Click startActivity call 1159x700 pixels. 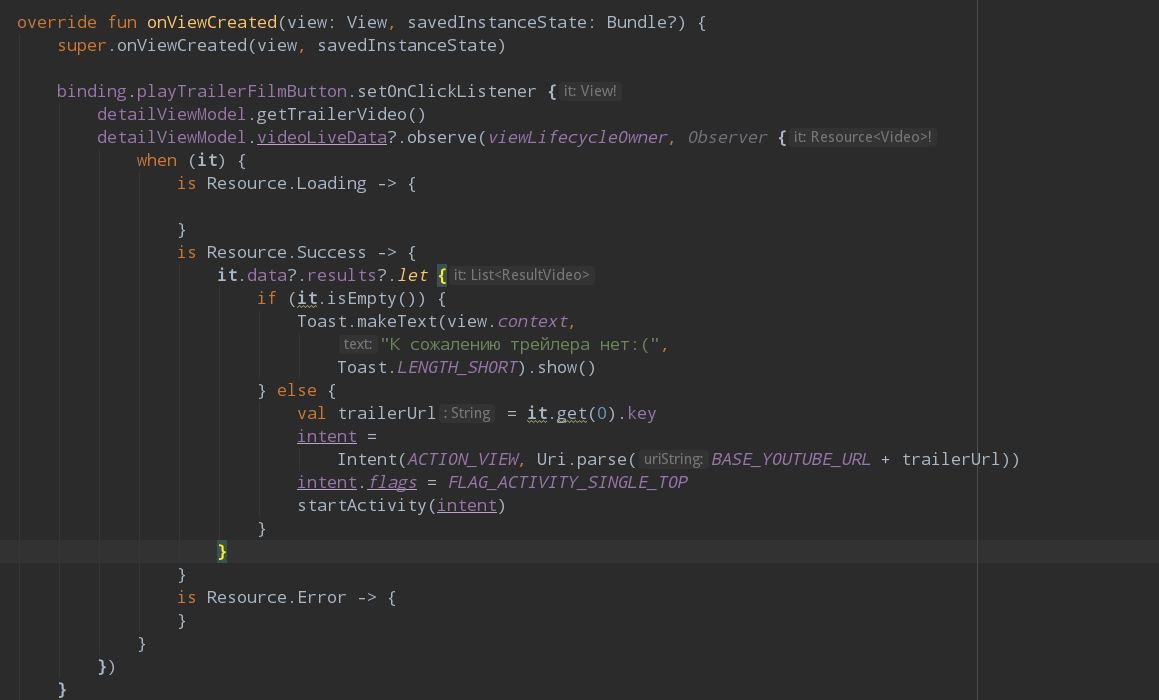(361, 506)
